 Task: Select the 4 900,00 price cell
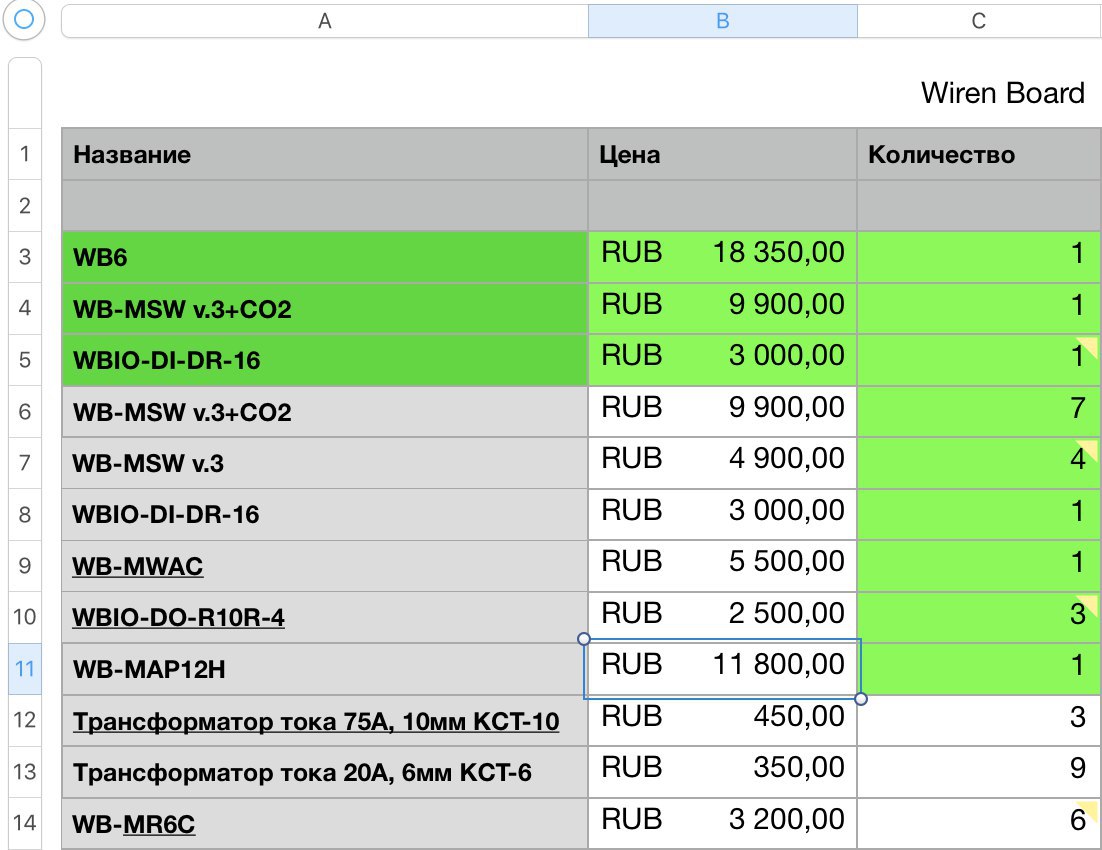pyautogui.click(x=722, y=463)
